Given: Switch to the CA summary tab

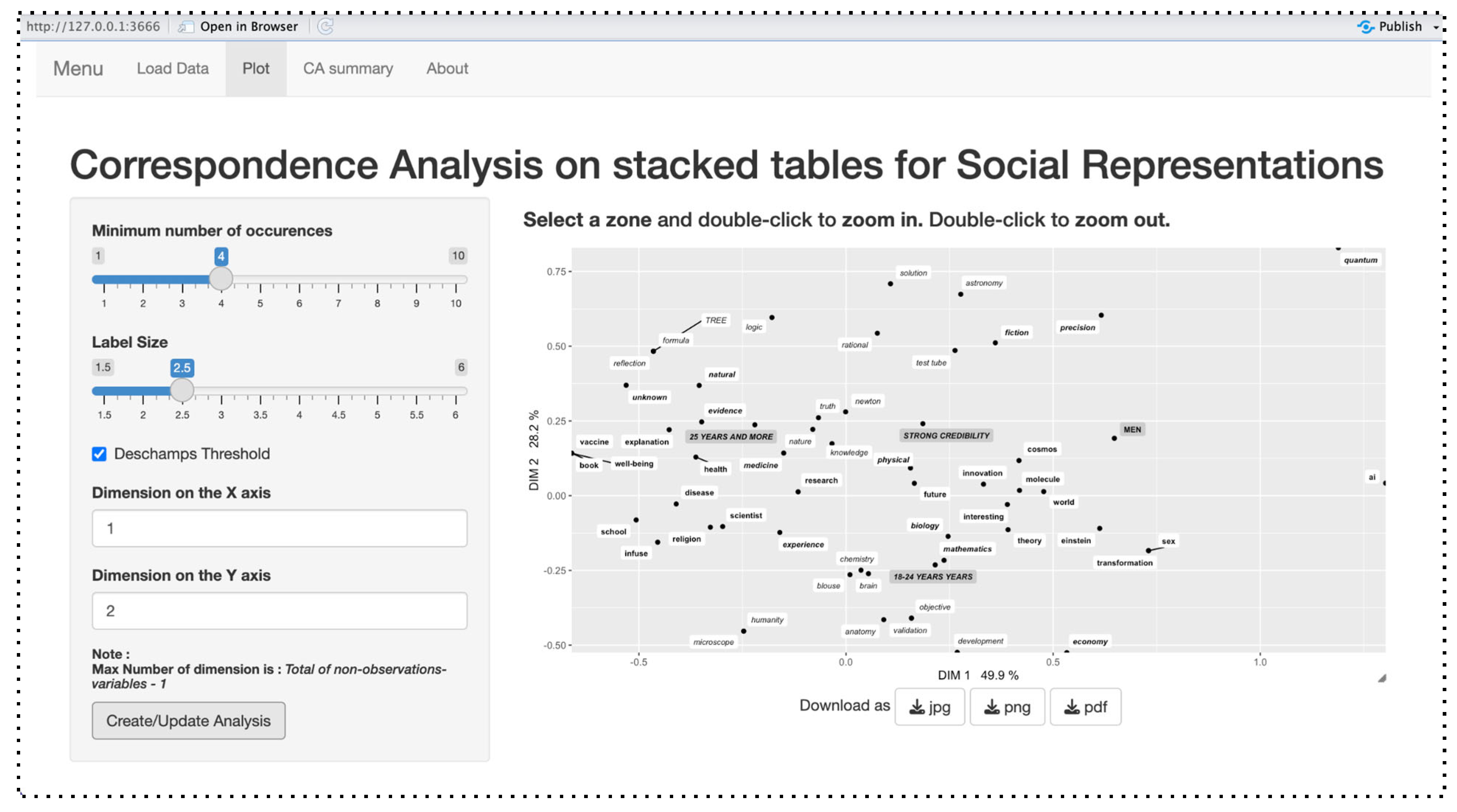Looking at the screenshot, I should (348, 68).
